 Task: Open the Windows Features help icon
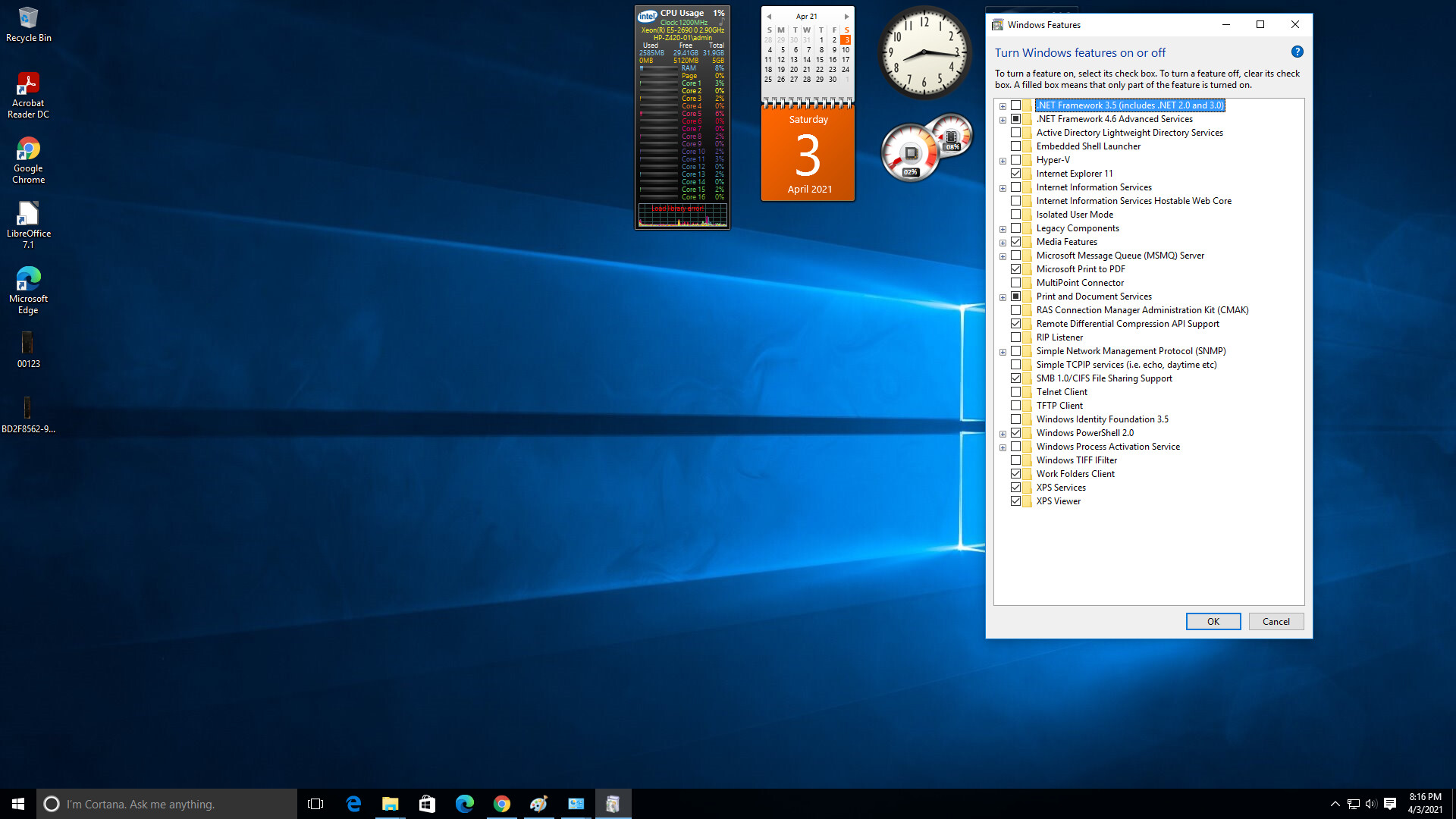(1297, 52)
